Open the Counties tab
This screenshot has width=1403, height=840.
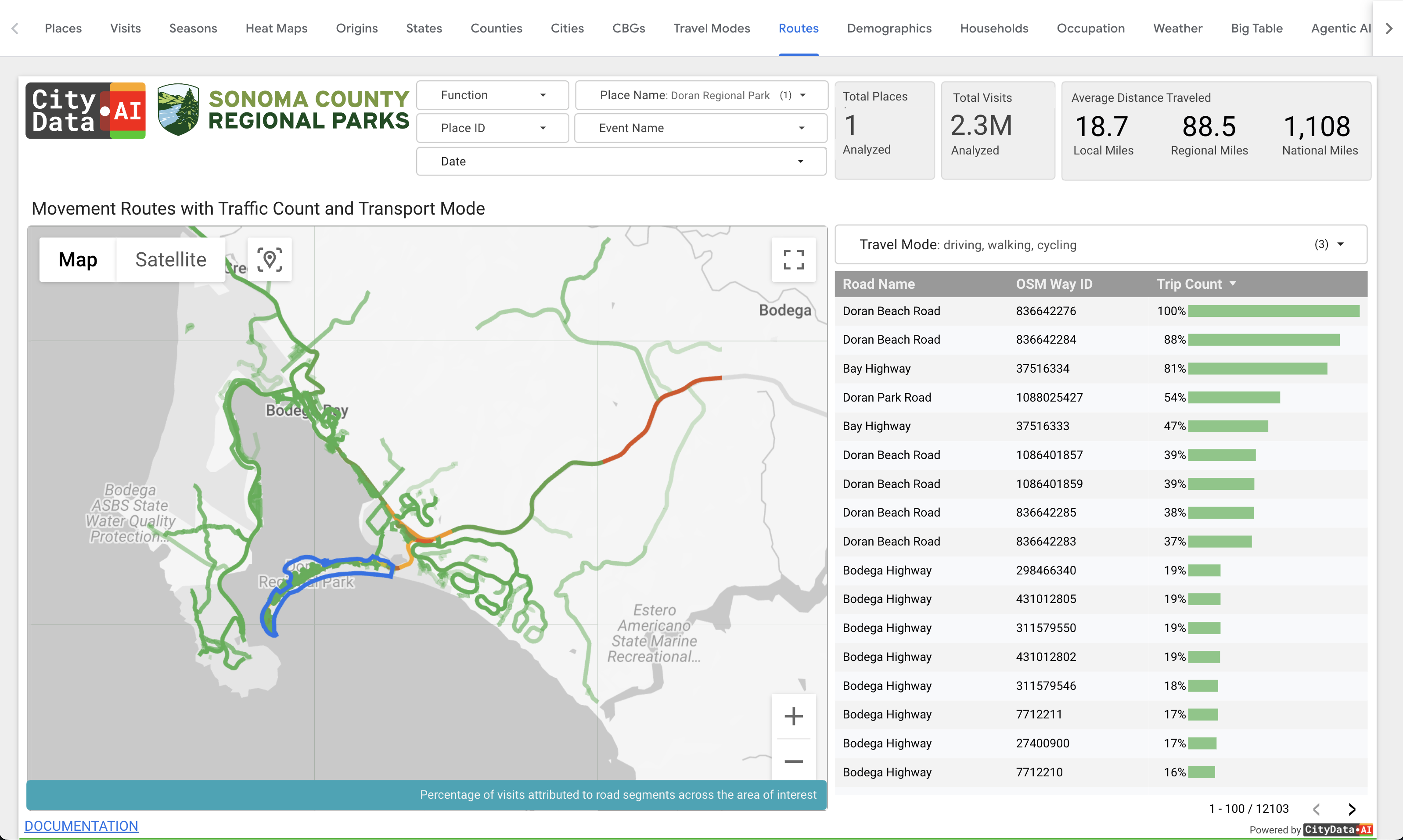[x=496, y=28]
